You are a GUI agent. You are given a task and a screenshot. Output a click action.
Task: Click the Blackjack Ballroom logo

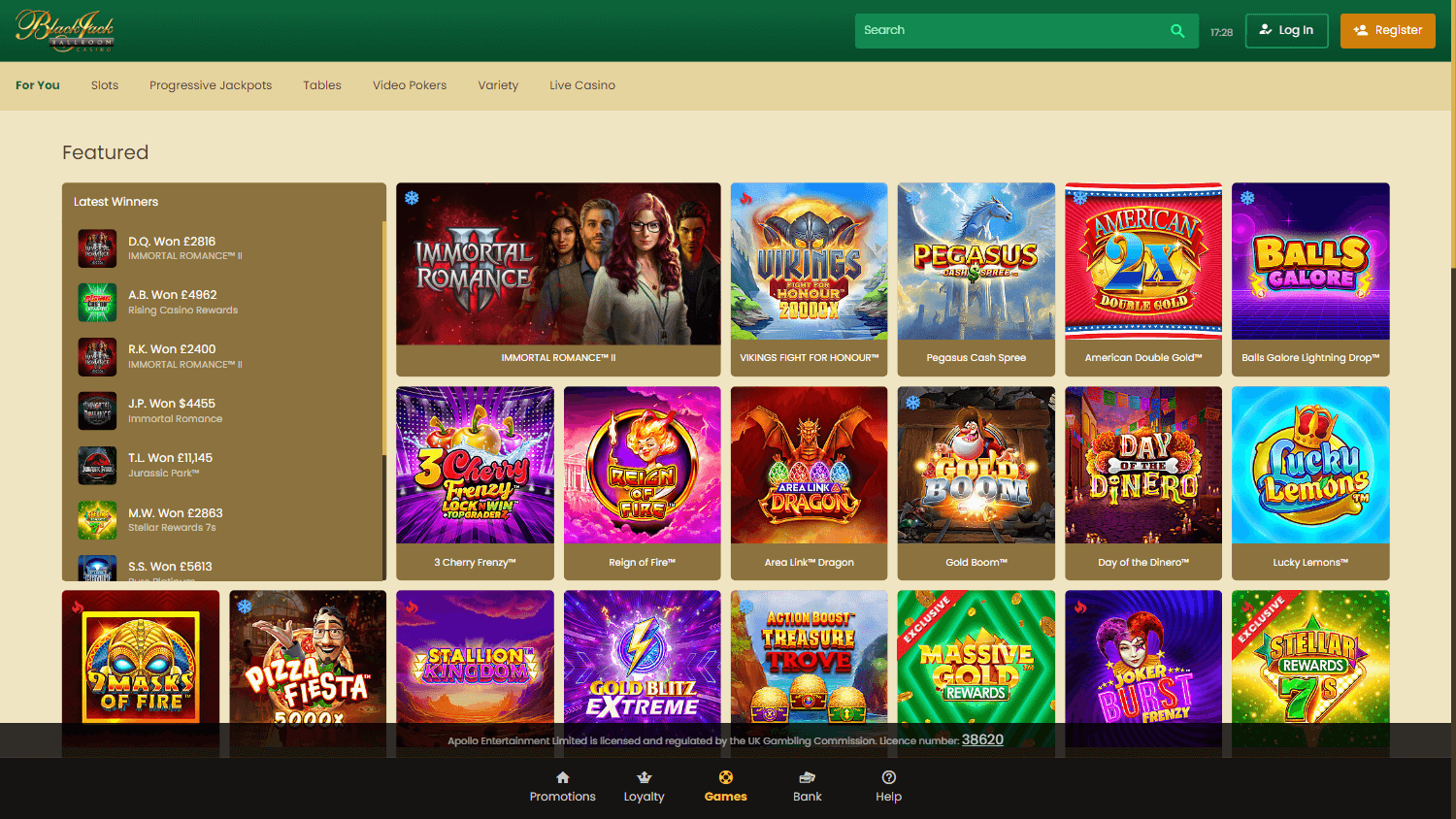point(65,30)
